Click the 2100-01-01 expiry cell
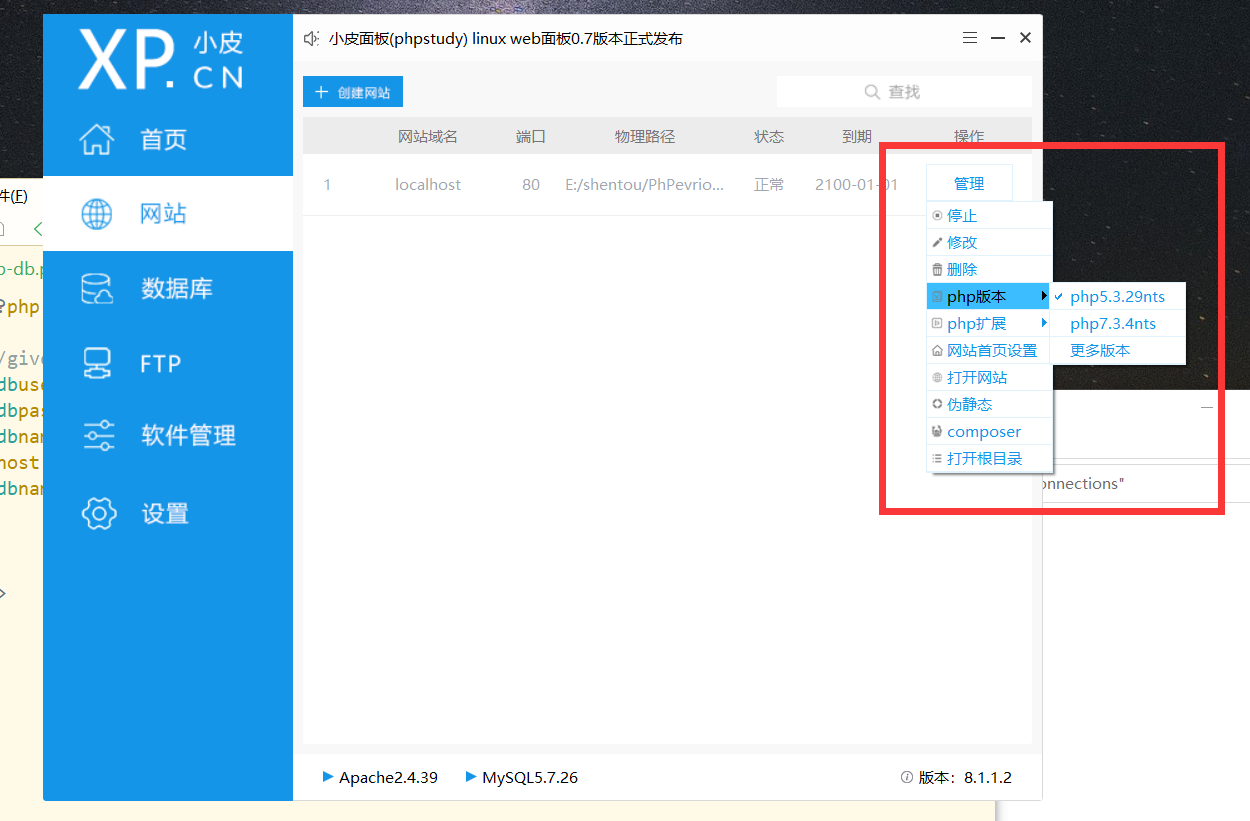 pos(856,185)
